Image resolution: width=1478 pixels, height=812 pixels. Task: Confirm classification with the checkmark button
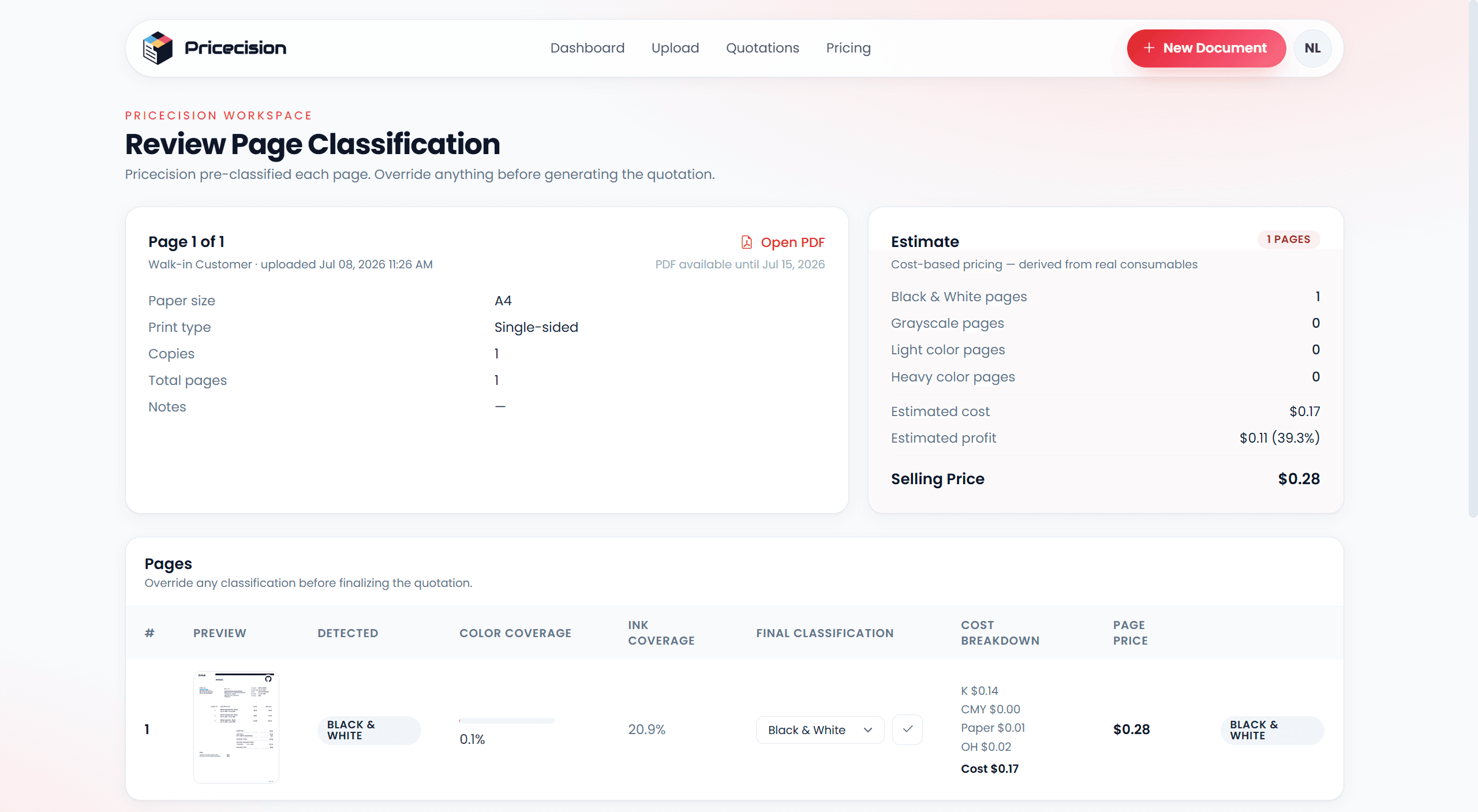907,729
